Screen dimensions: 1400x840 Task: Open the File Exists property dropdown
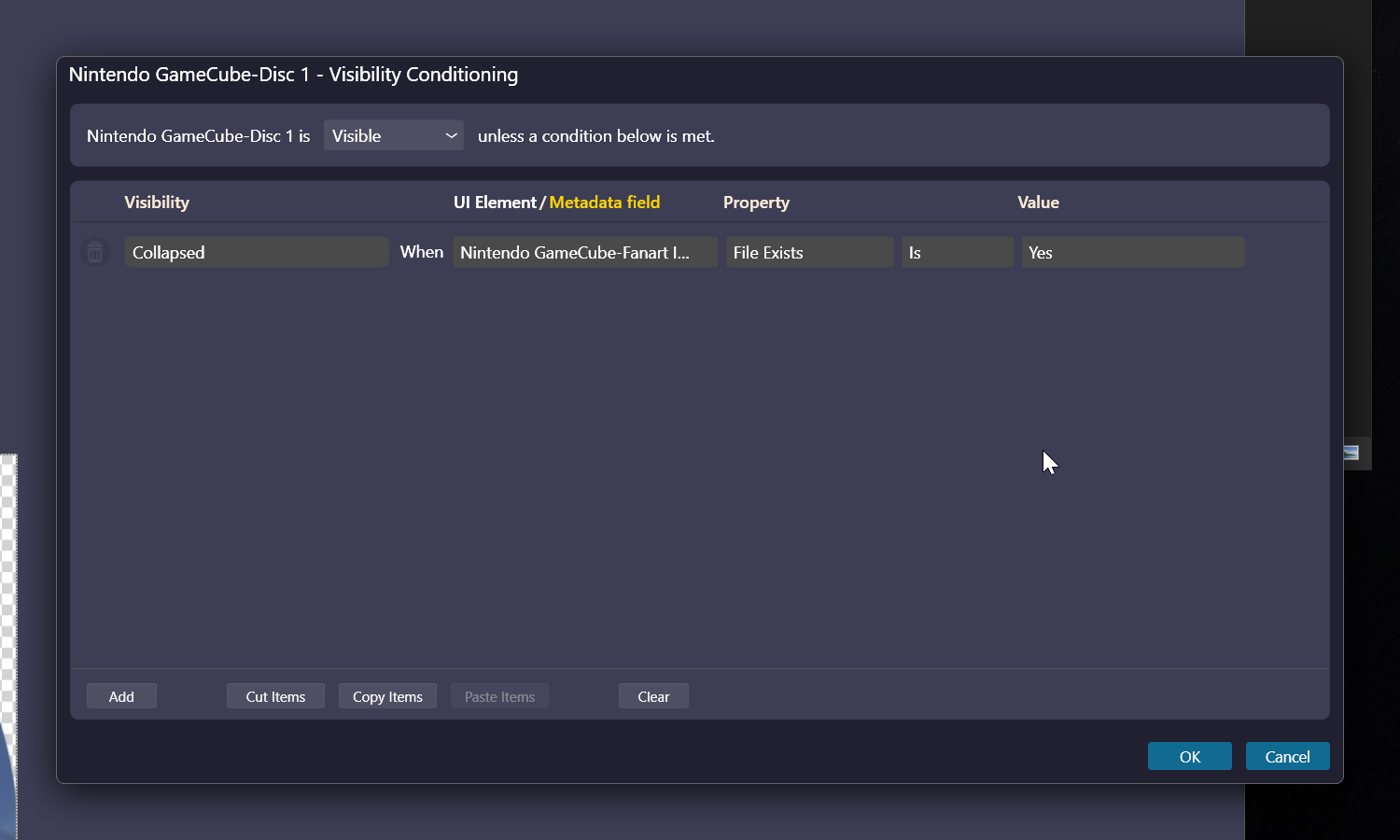click(x=809, y=252)
